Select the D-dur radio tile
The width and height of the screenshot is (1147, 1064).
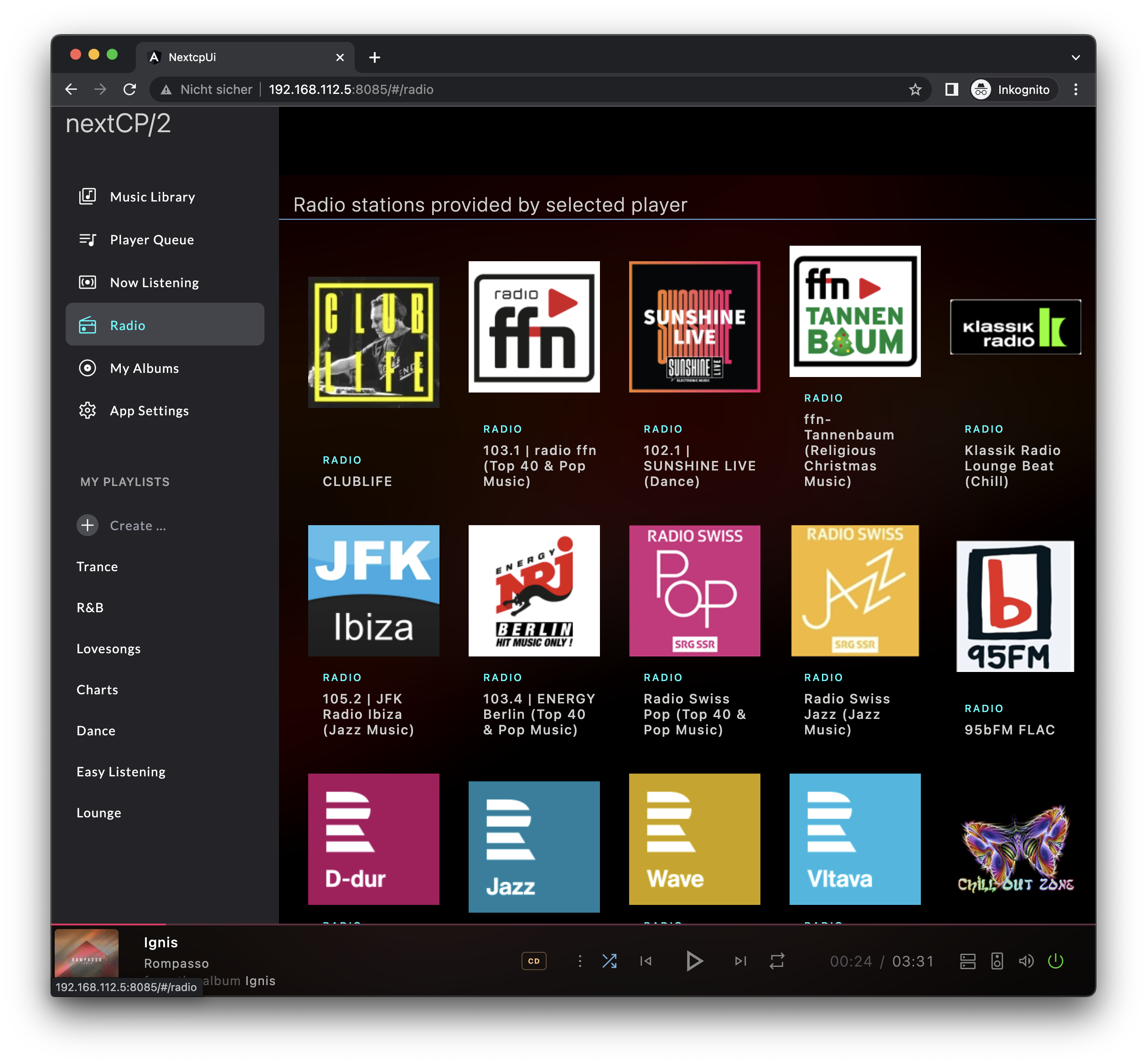point(374,839)
